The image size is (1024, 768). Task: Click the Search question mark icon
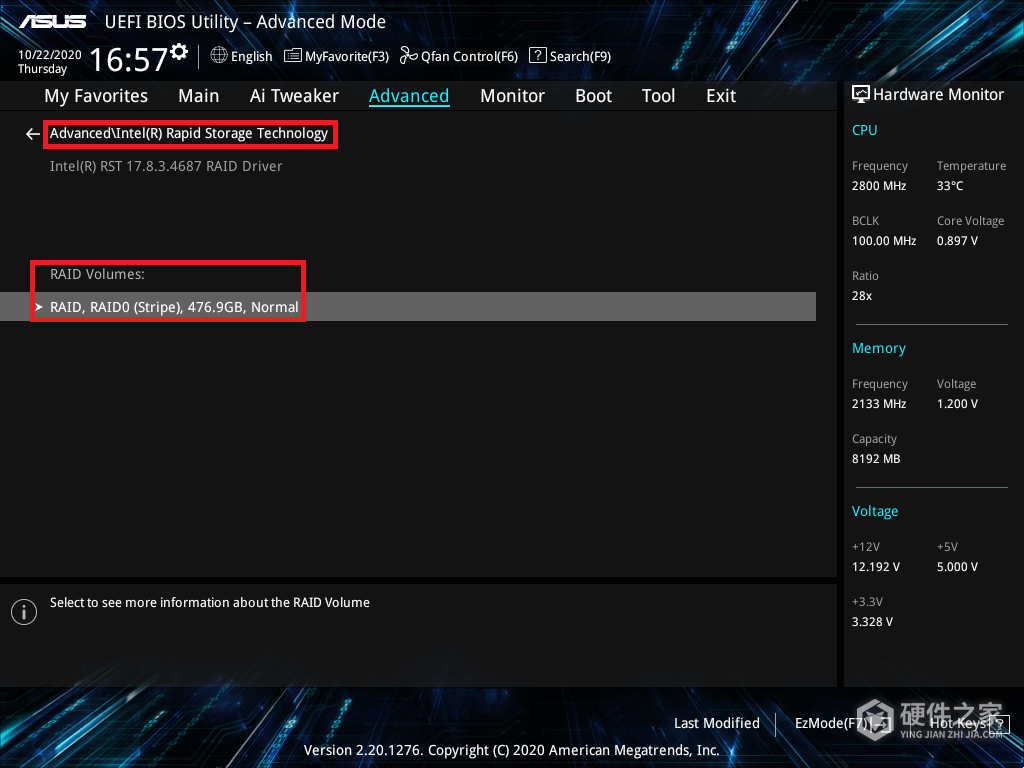(537, 56)
